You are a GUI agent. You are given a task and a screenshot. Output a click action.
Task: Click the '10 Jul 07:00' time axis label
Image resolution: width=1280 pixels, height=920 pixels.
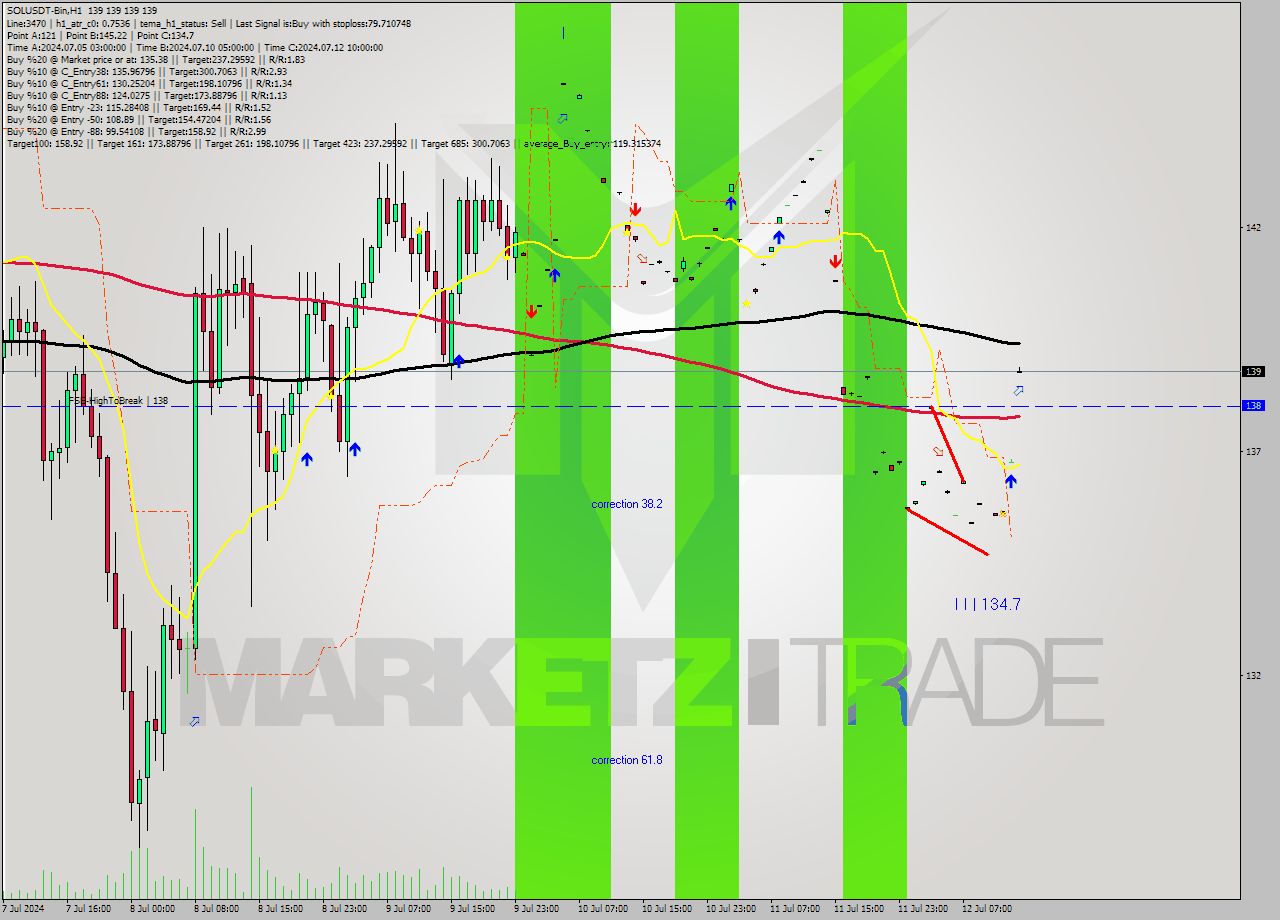pyautogui.click(x=602, y=909)
